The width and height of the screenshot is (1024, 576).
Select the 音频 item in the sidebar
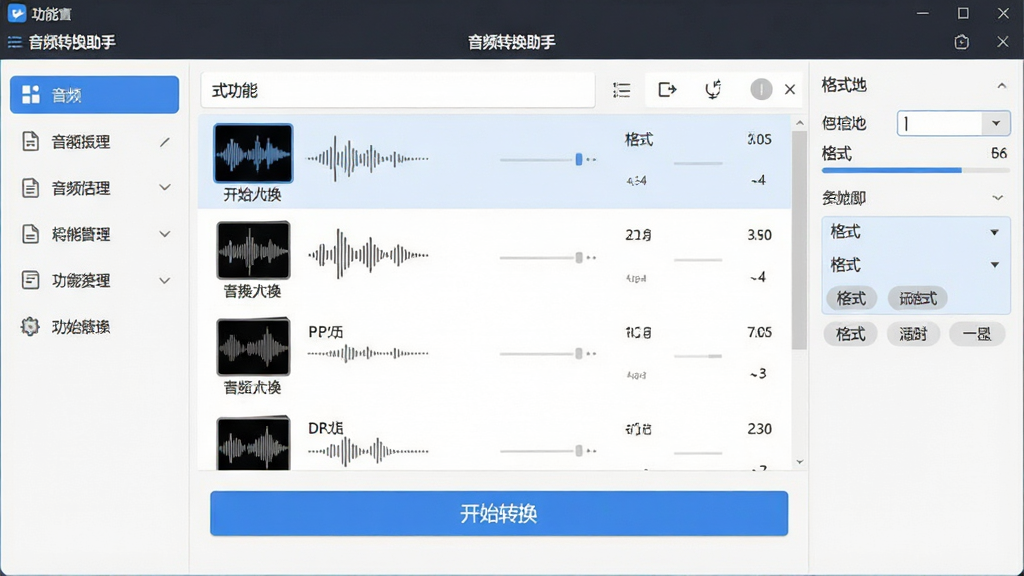click(x=95, y=95)
